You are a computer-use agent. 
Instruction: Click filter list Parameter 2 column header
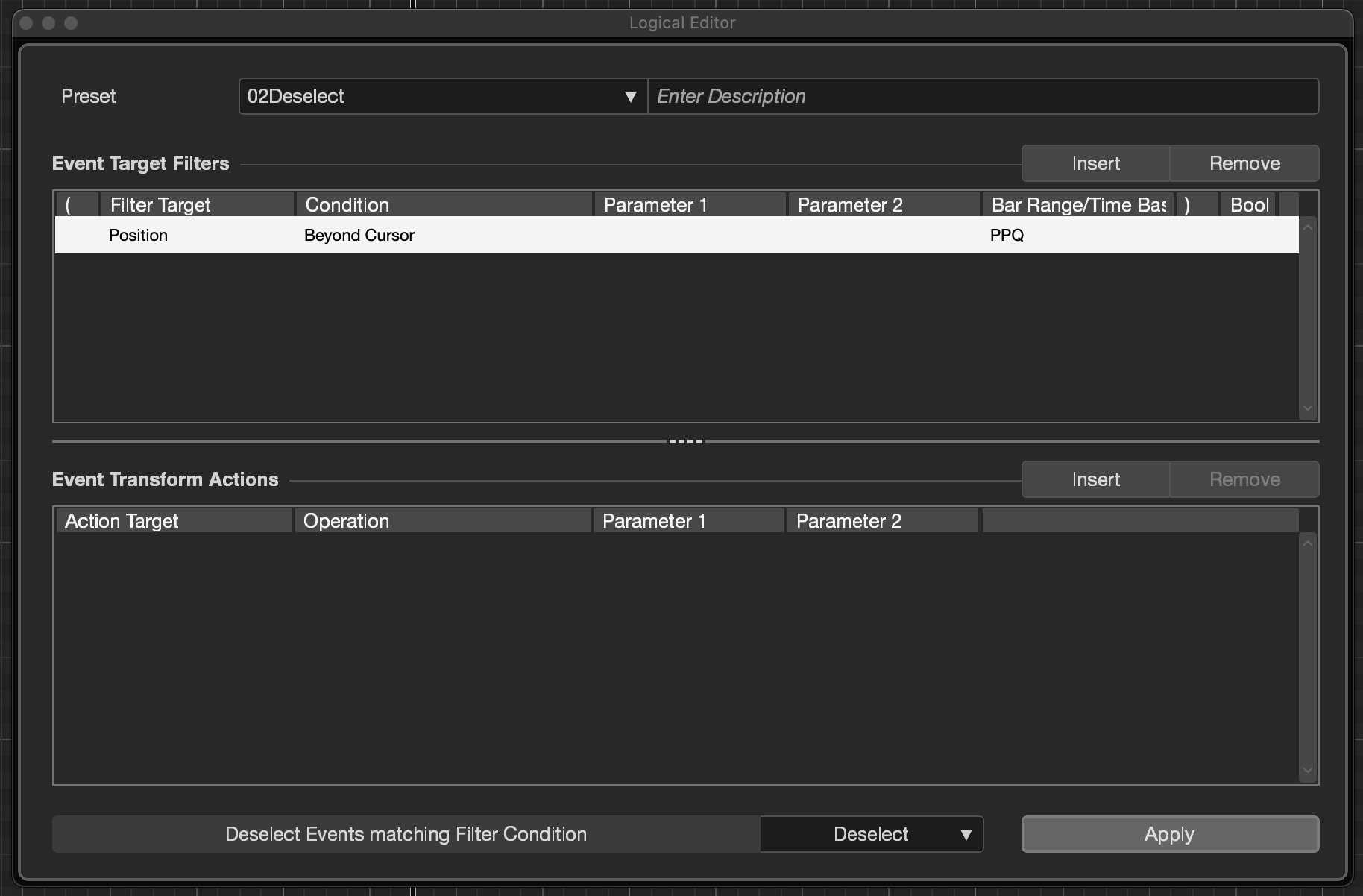coord(884,205)
